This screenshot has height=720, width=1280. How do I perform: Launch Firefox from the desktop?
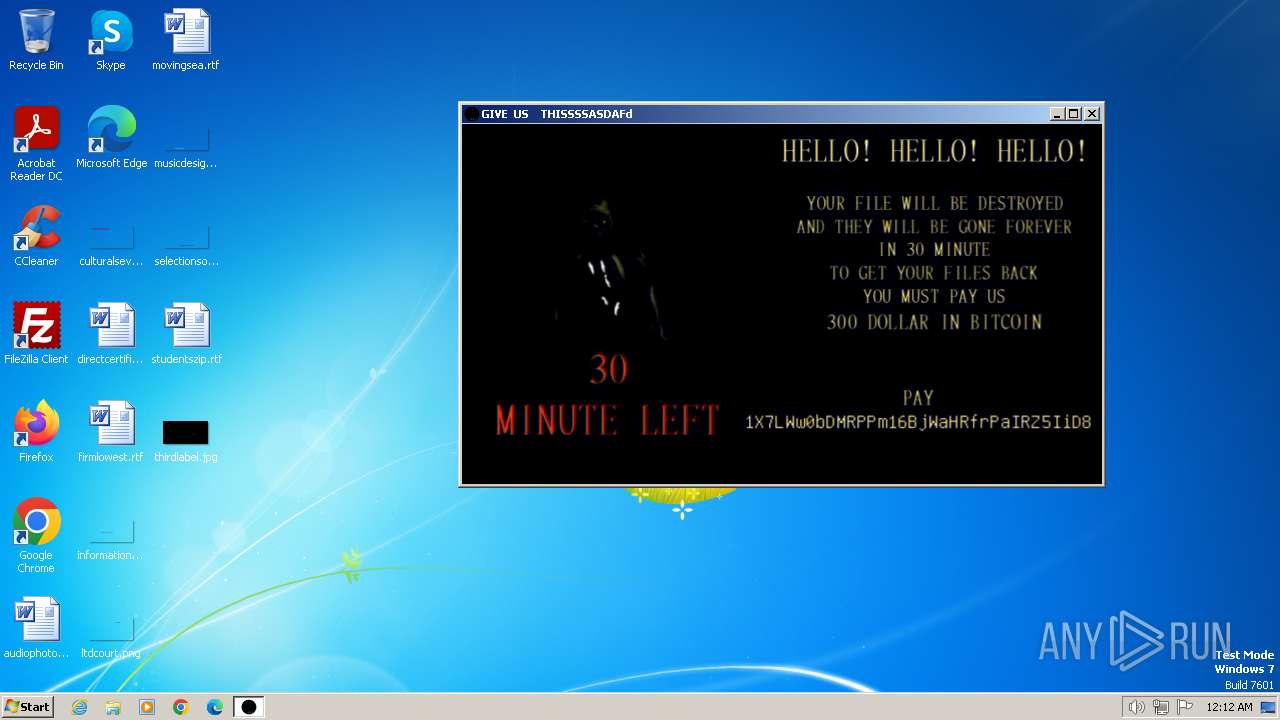(36, 432)
